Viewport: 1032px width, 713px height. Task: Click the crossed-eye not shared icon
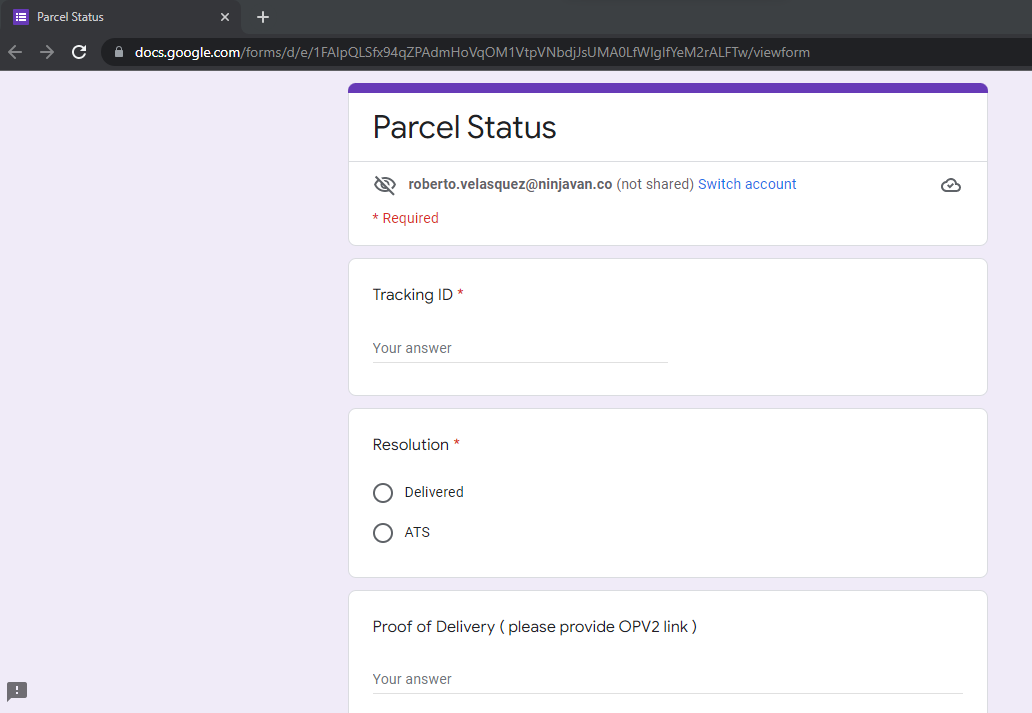(385, 185)
